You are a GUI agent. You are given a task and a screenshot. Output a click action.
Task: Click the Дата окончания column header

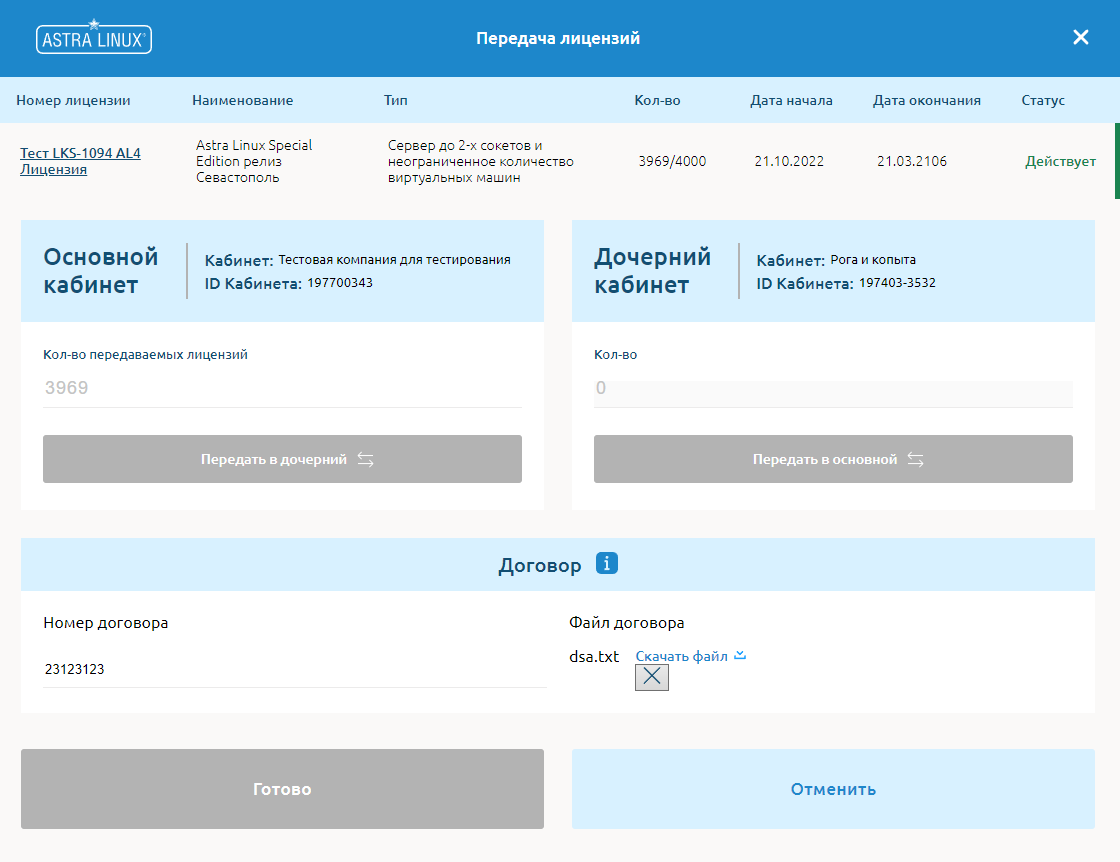tap(926, 100)
